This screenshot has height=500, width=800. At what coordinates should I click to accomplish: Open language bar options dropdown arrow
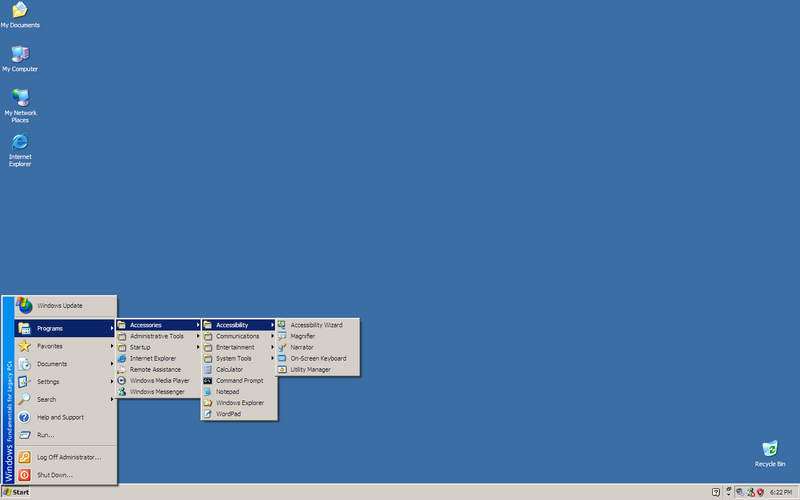pos(729,492)
